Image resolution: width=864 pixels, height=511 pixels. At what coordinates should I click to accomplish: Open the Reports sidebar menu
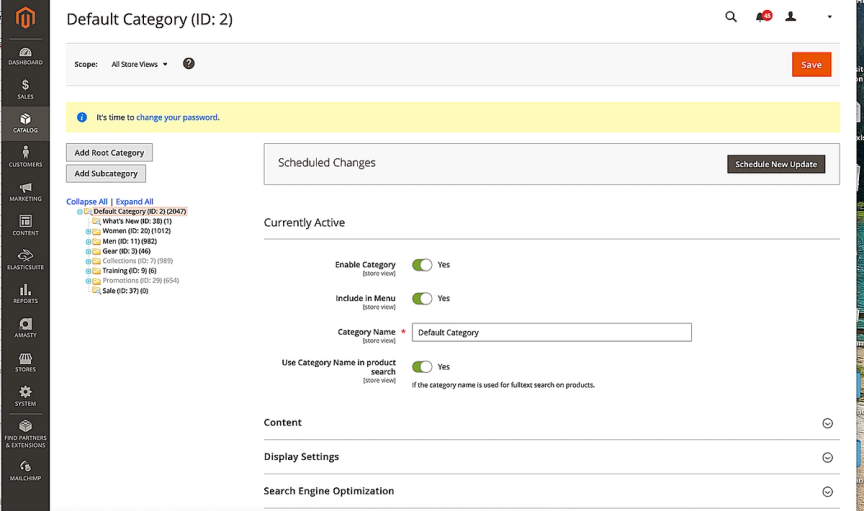25,294
